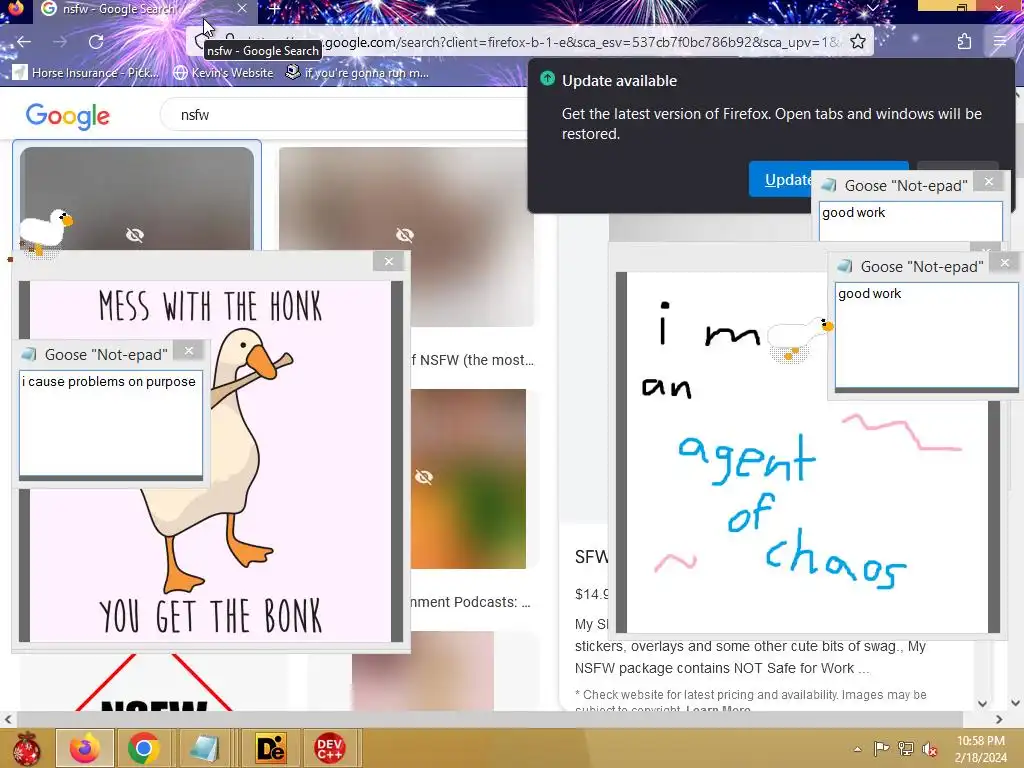1024x768 pixels.
Task: Open Firefox extensions puzzle icon
Action: 964,42
